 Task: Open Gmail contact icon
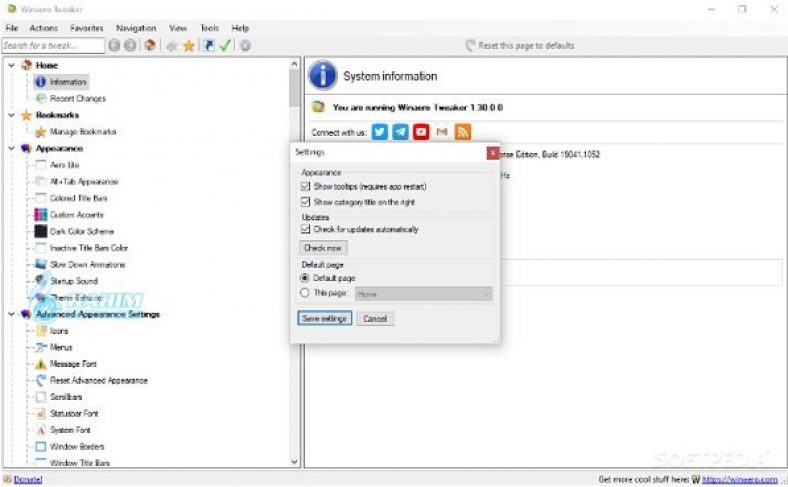pyautogui.click(x=442, y=132)
